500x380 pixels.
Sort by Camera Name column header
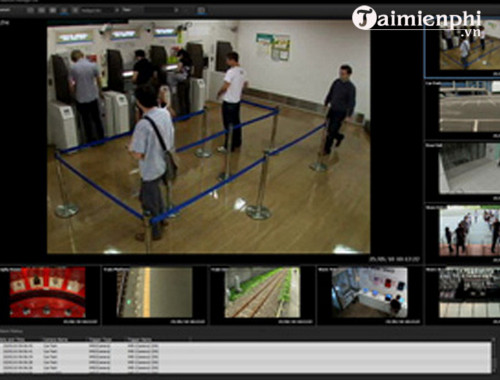[55, 340]
